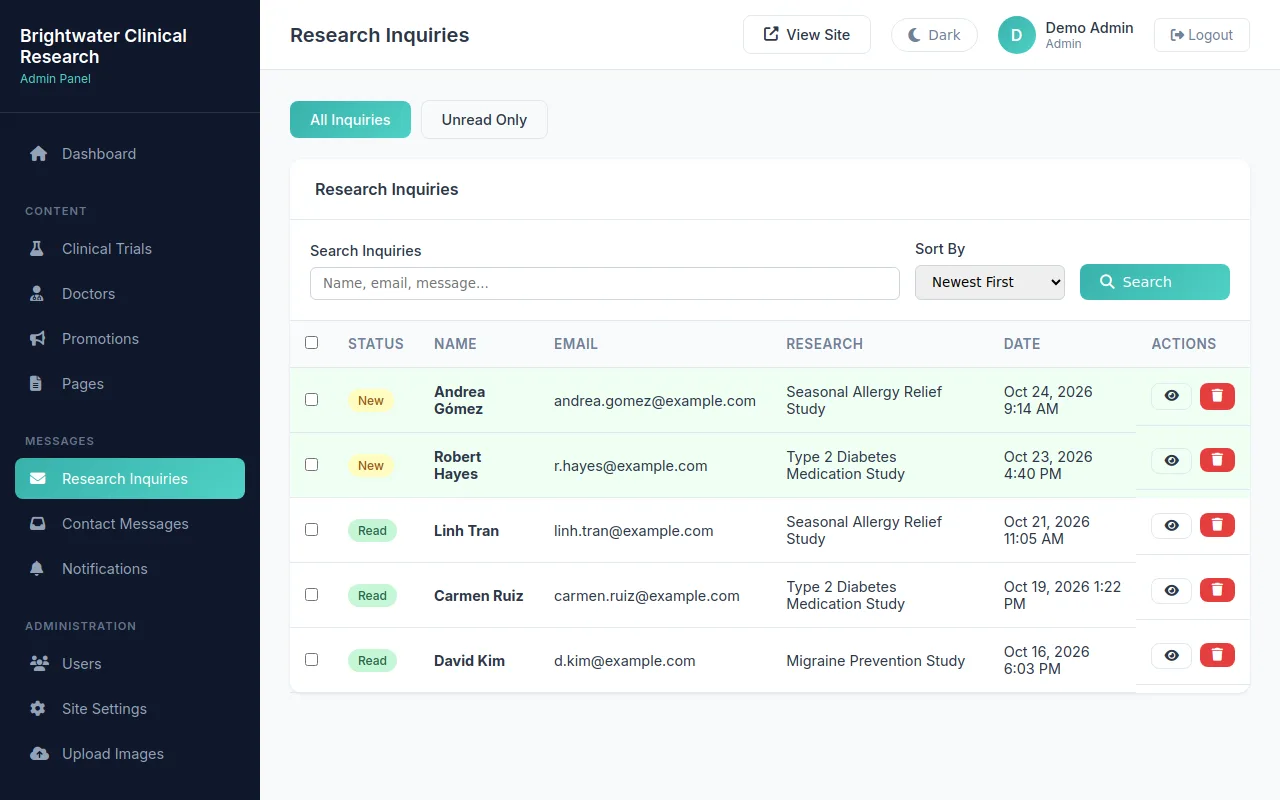Click the Site Settings gear icon
1280x800 pixels.
38,709
